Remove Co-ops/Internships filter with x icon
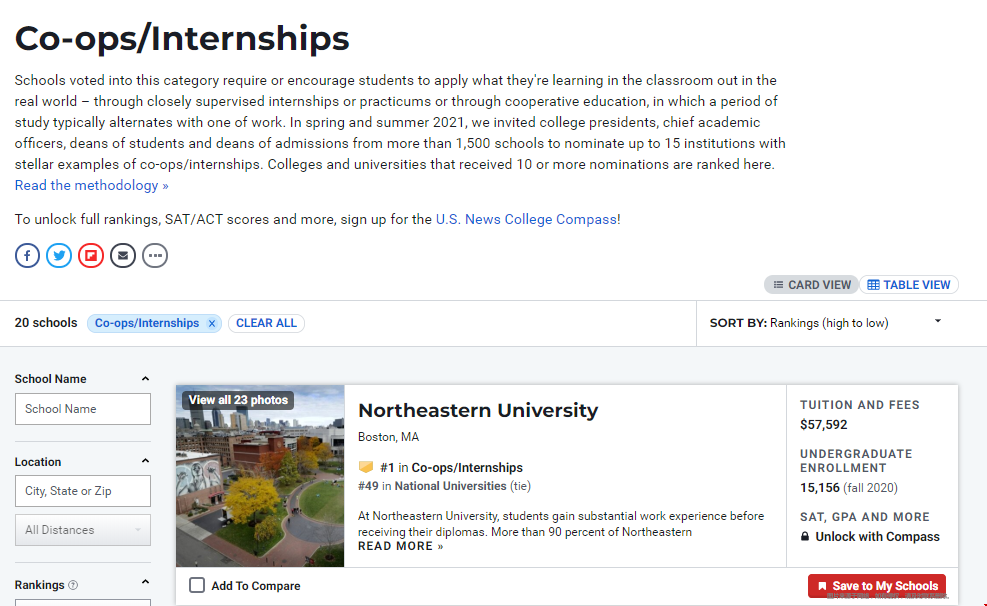Viewport: 987px width, 606px height. [x=211, y=323]
